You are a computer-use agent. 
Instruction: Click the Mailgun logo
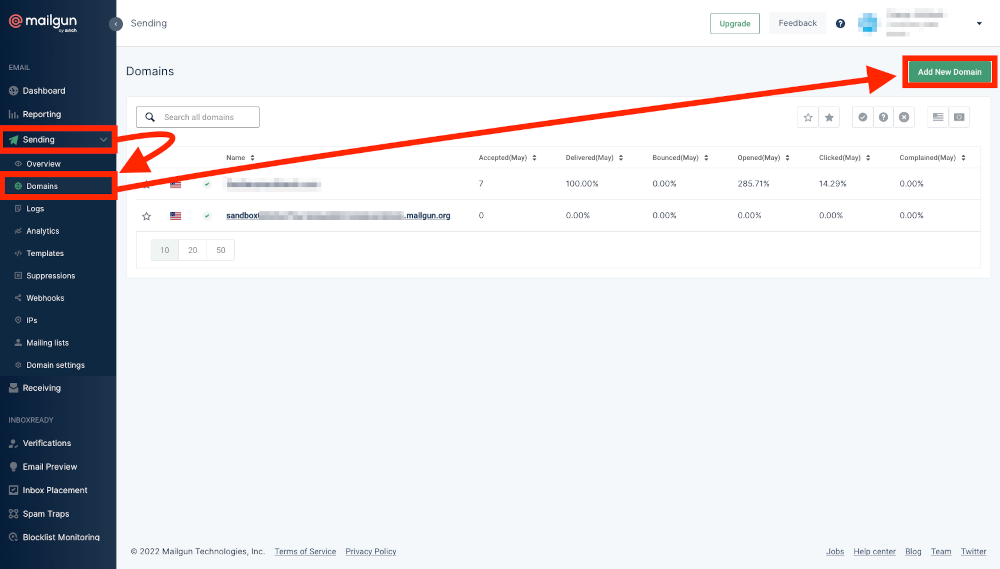point(43,22)
